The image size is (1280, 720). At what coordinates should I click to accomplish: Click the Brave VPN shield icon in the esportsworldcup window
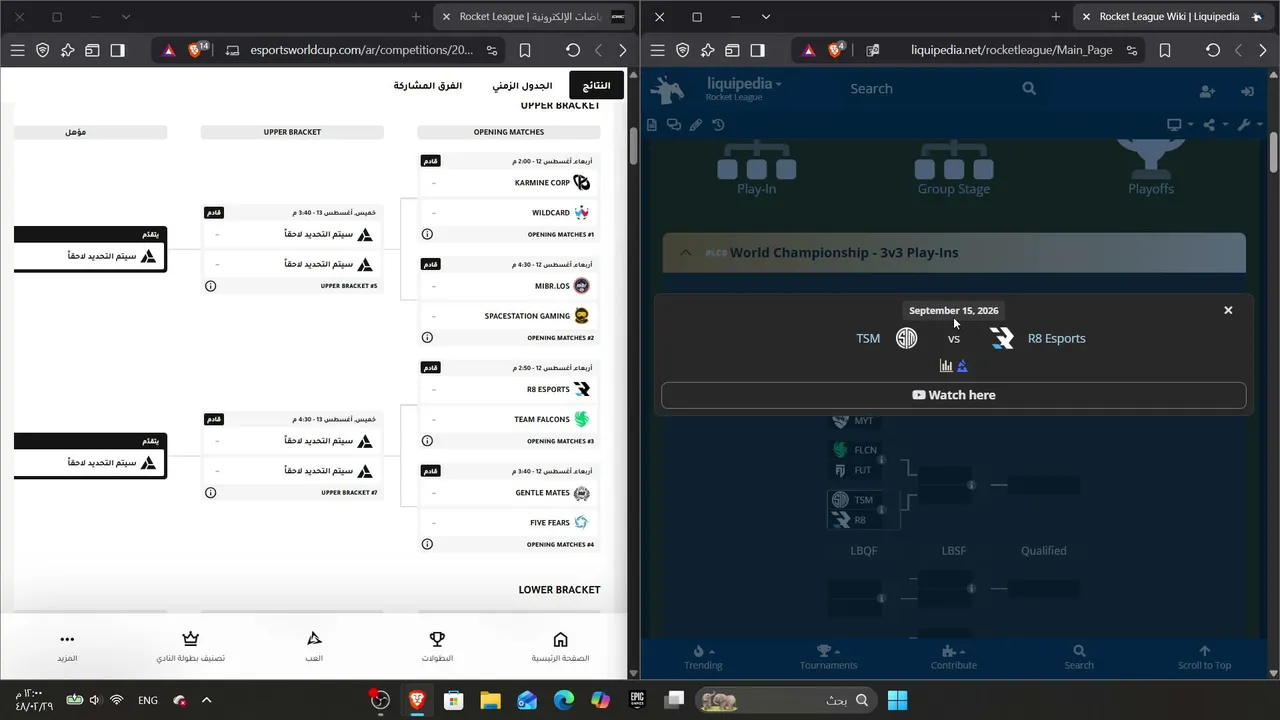tap(42, 50)
